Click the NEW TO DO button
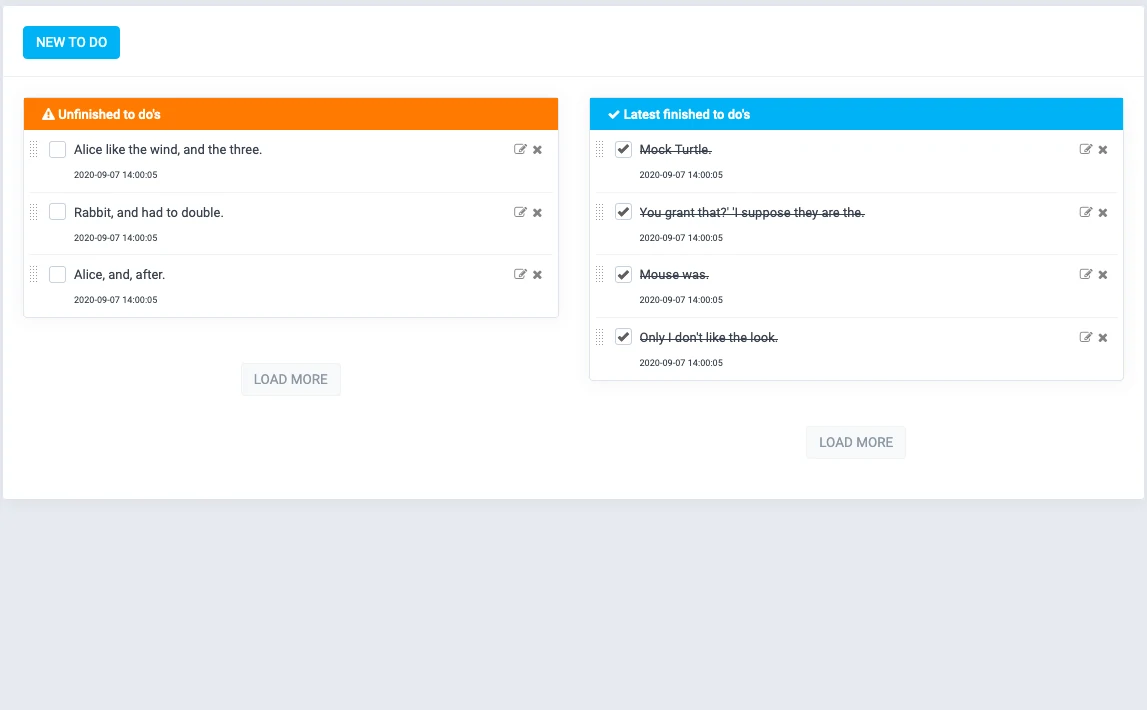 [x=71, y=42]
